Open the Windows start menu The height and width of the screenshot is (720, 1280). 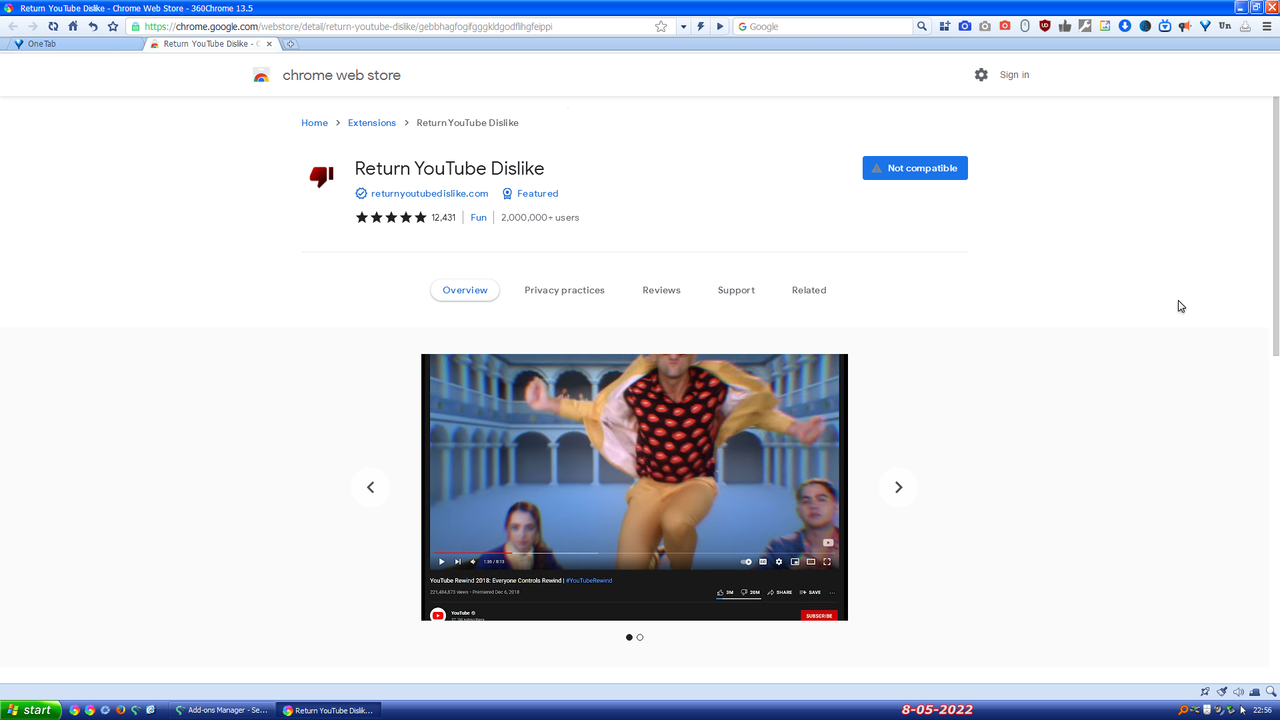pos(30,710)
